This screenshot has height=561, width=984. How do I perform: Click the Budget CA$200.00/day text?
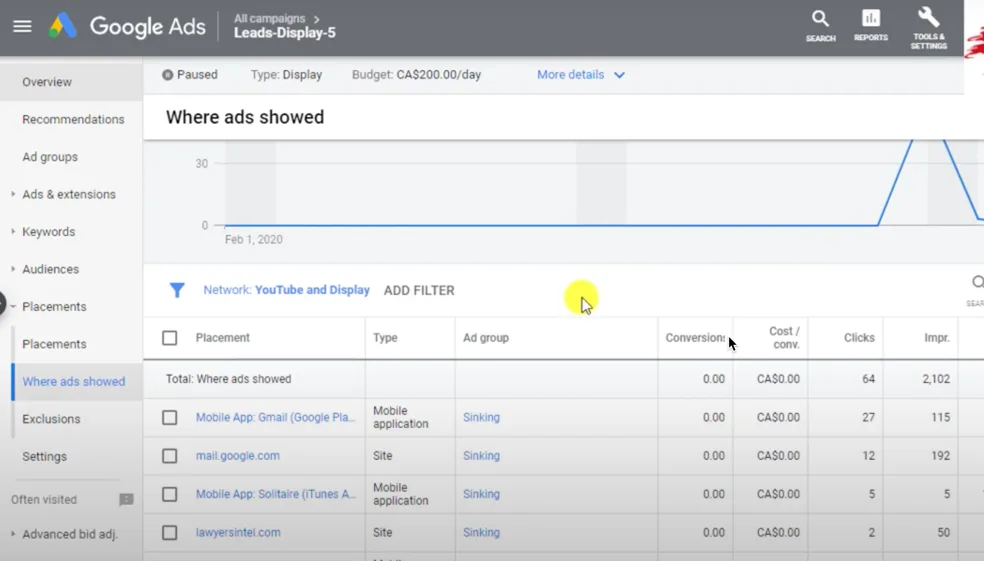click(x=416, y=75)
